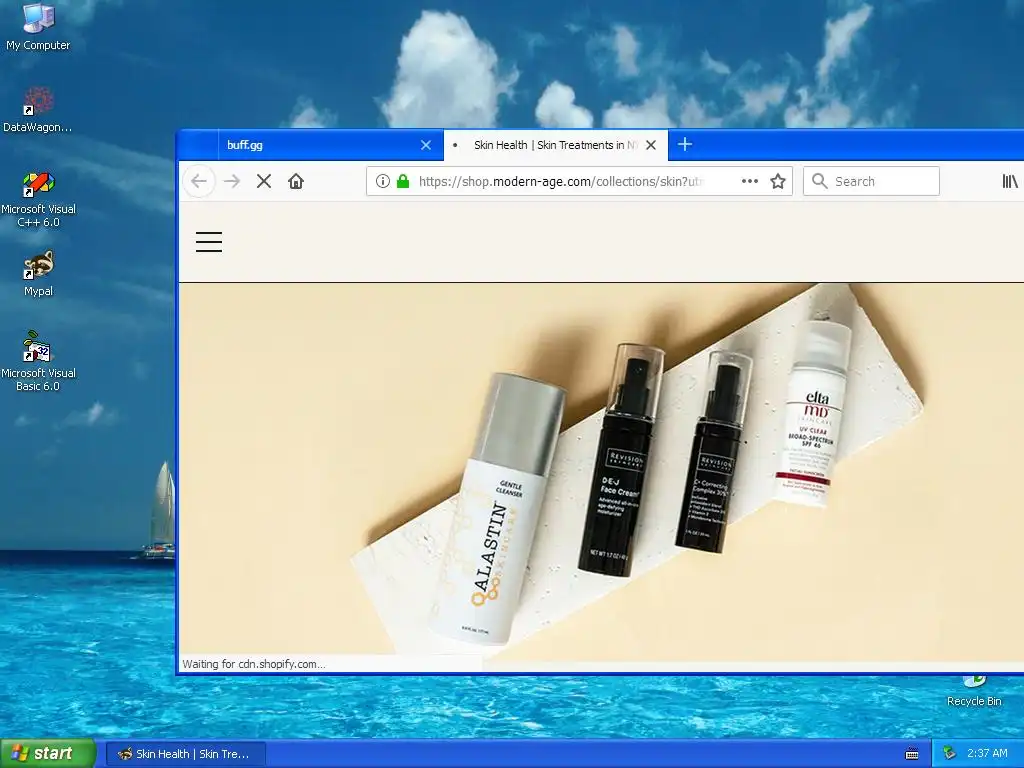This screenshot has height=768, width=1024.
Task: Click the network tray icon by clock
Action: click(950, 754)
